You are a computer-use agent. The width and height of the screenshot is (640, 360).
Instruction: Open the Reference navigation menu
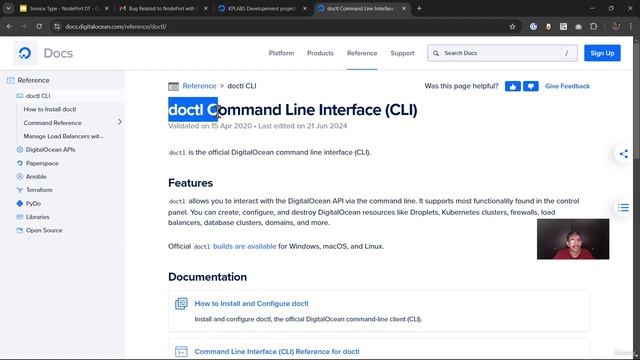[x=362, y=53]
